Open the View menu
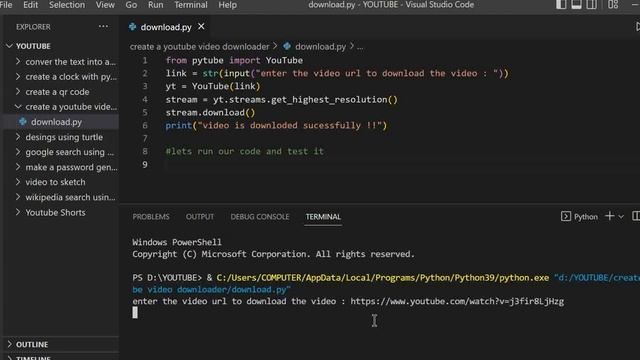This screenshot has height=360, width=640. coord(105,5)
